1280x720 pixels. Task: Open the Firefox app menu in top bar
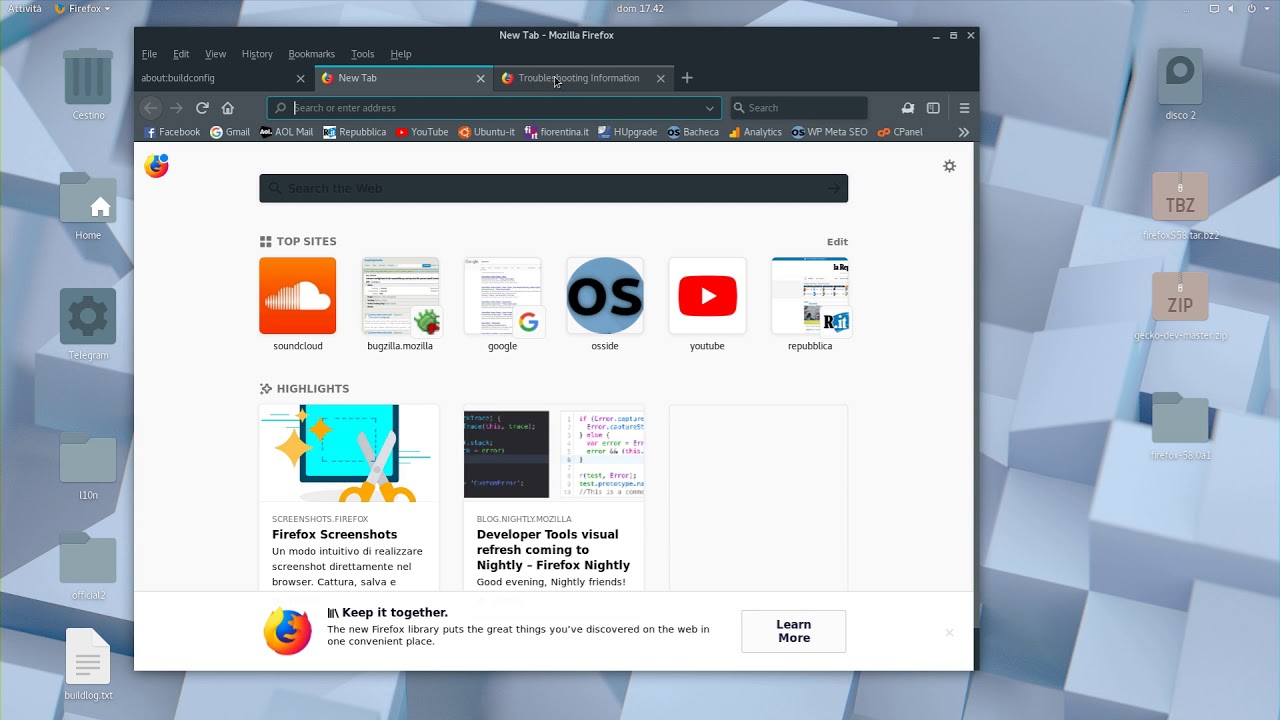tap(83, 8)
